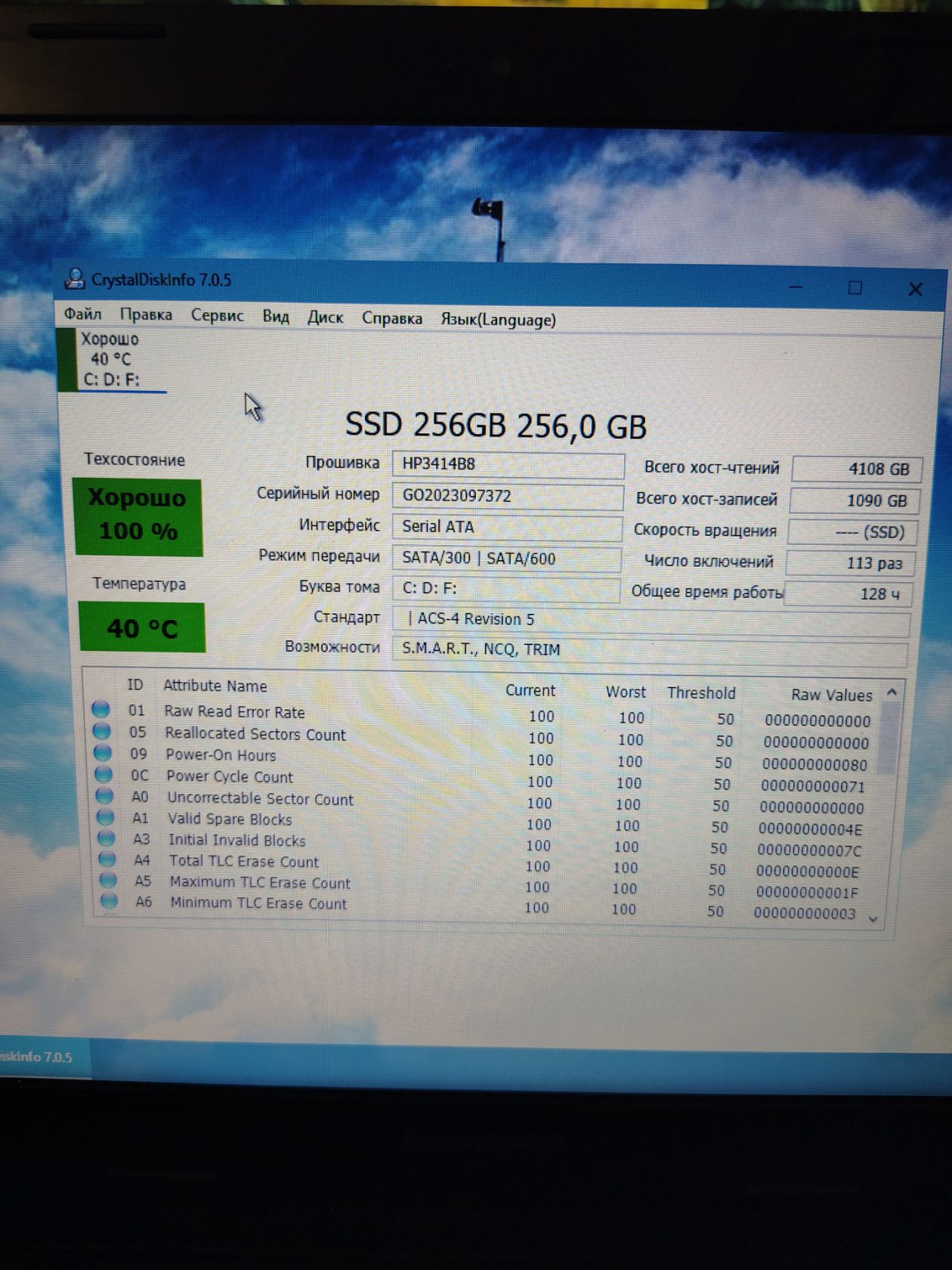This screenshot has height=1270, width=952.
Task: Select the Raw Read Error Rate row
Action: [484, 714]
